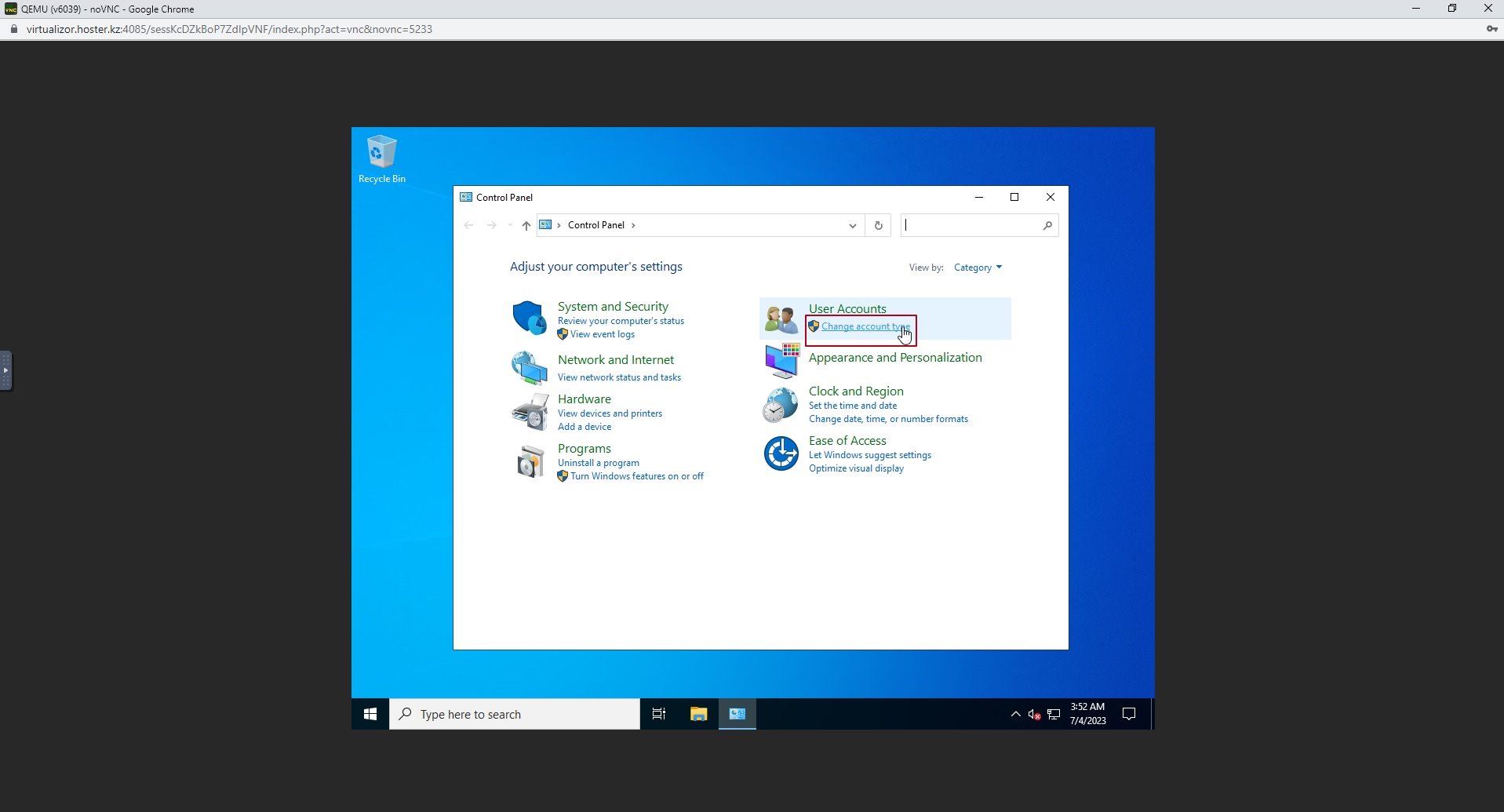Image resolution: width=1504 pixels, height=812 pixels.
Task: Open View devices and printers
Action: point(610,413)
